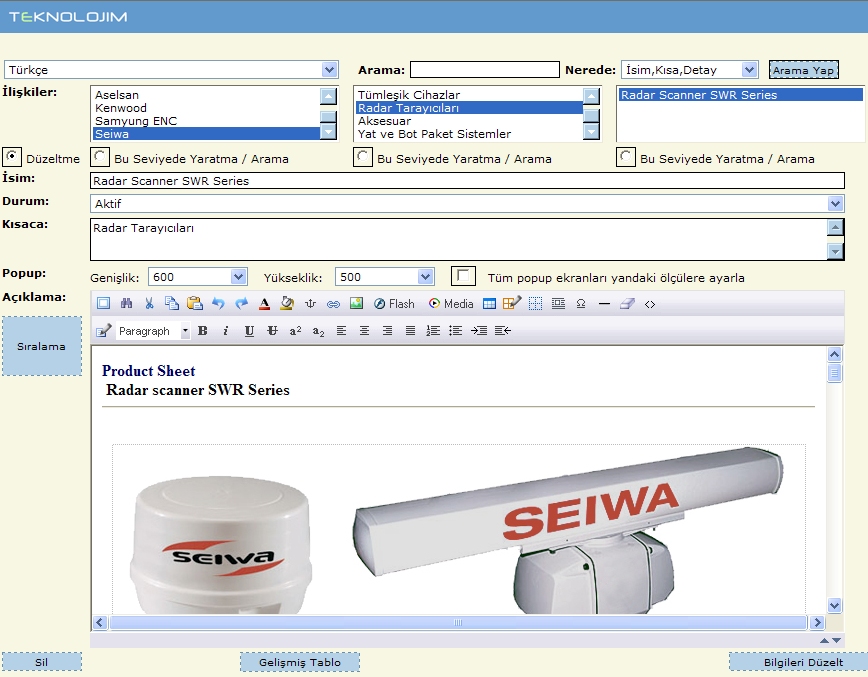Align text to the right
This screenshot has height=677, width=868.
click(388, 330)
